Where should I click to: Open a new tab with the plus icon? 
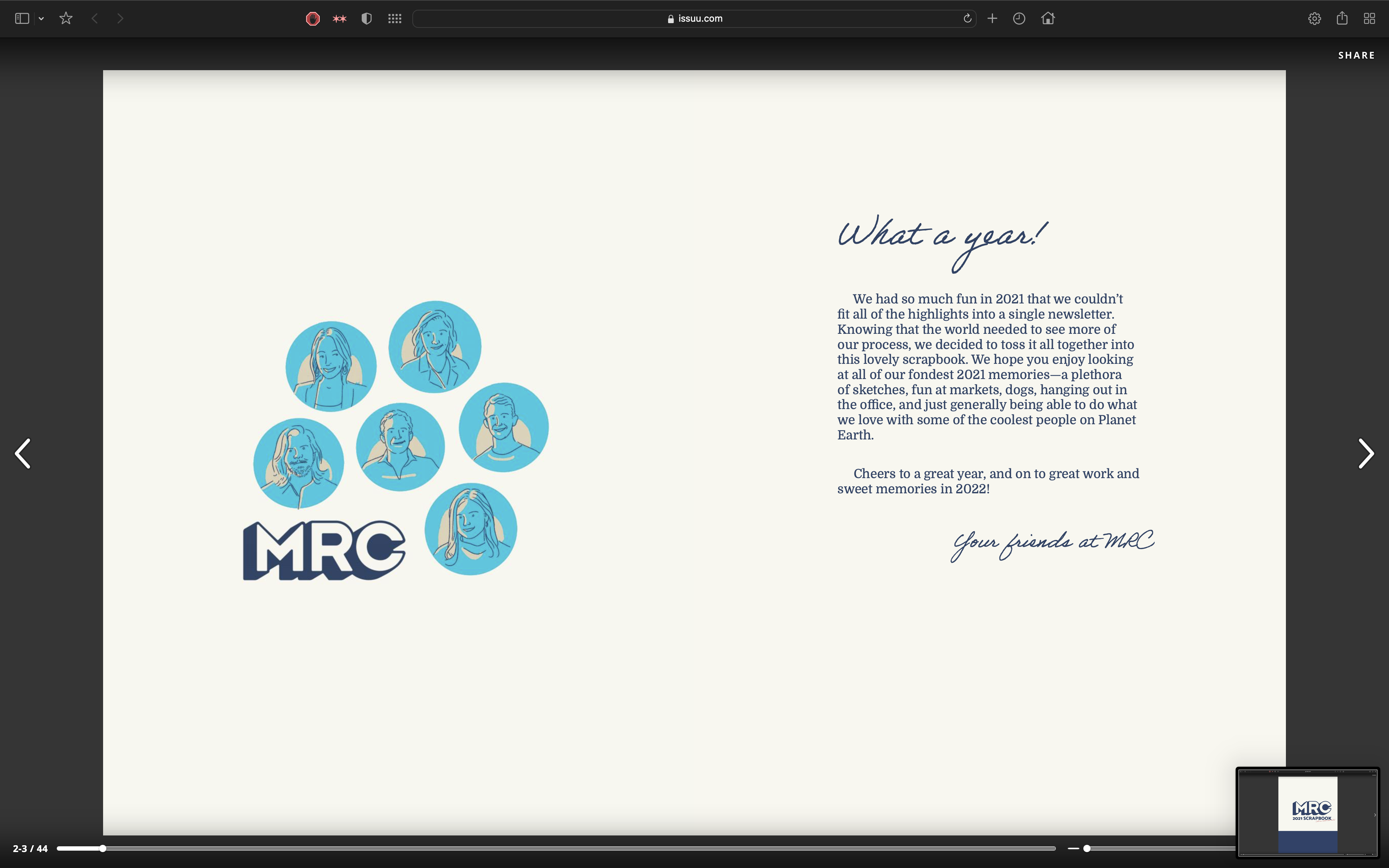coord(992,18)
